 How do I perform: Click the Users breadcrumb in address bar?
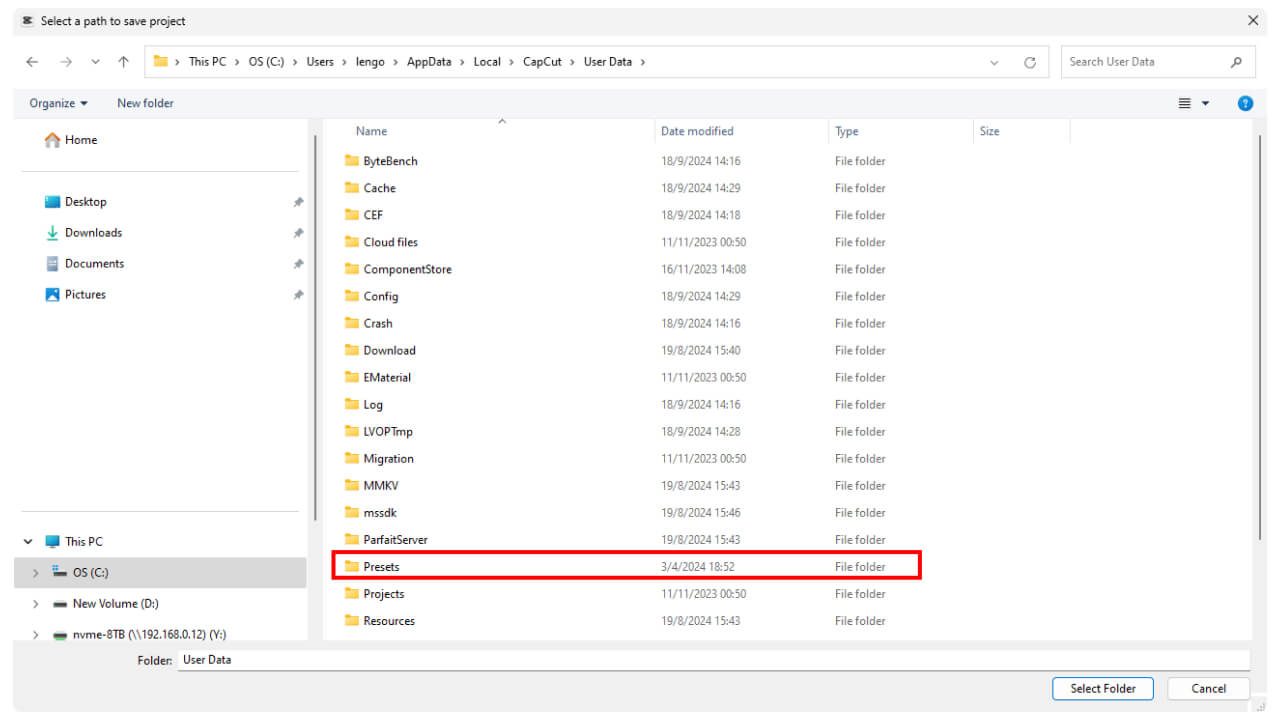click(x=320, y=62)
